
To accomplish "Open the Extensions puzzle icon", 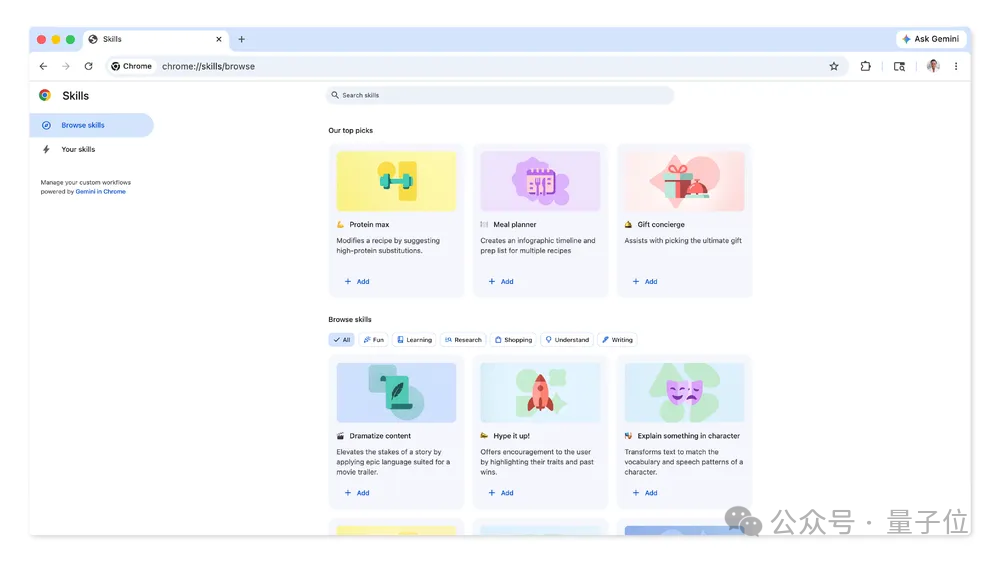I will tap(865, 66).
